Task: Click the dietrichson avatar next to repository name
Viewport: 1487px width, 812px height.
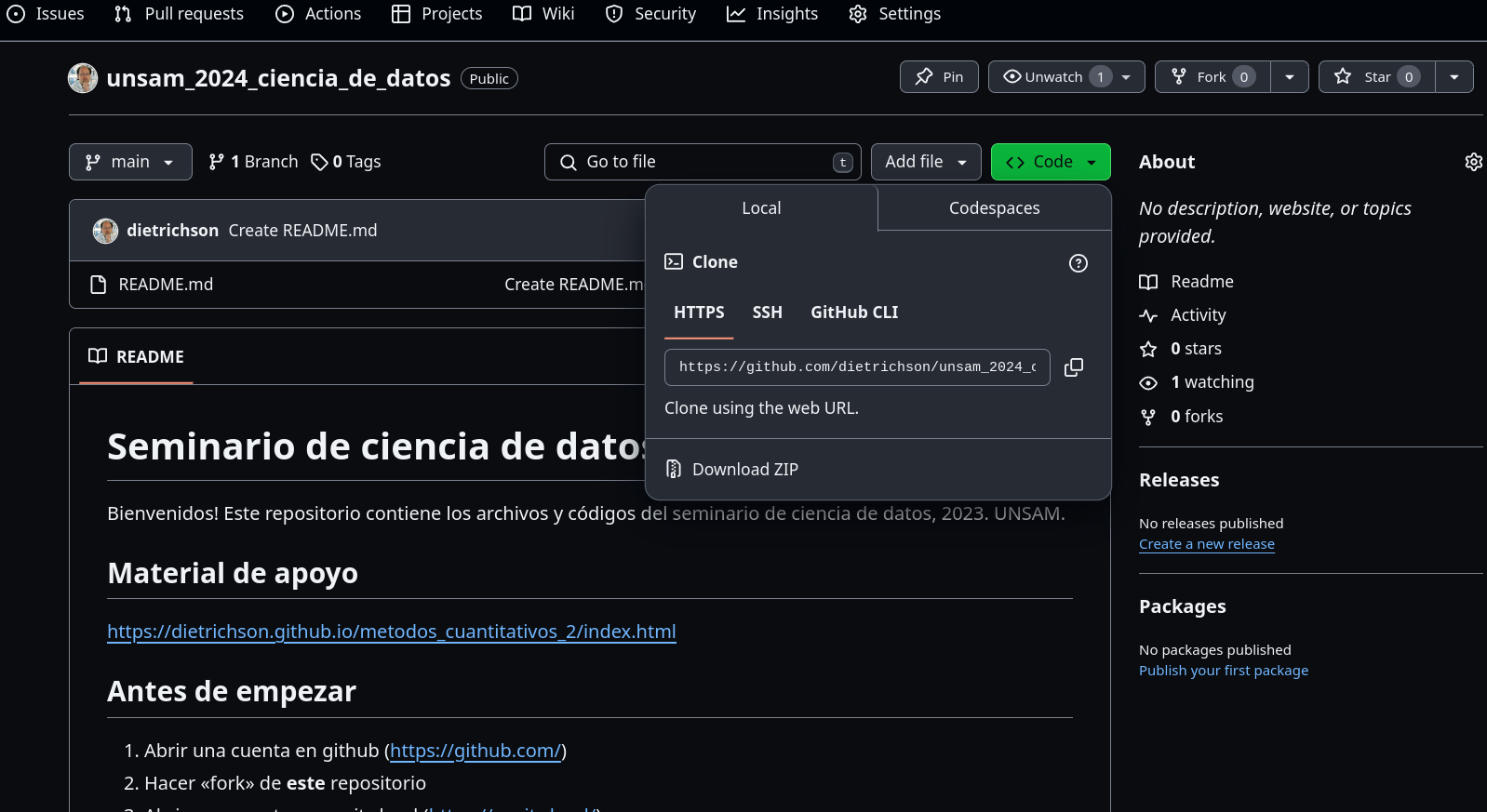Action: [x=83, y=78]
